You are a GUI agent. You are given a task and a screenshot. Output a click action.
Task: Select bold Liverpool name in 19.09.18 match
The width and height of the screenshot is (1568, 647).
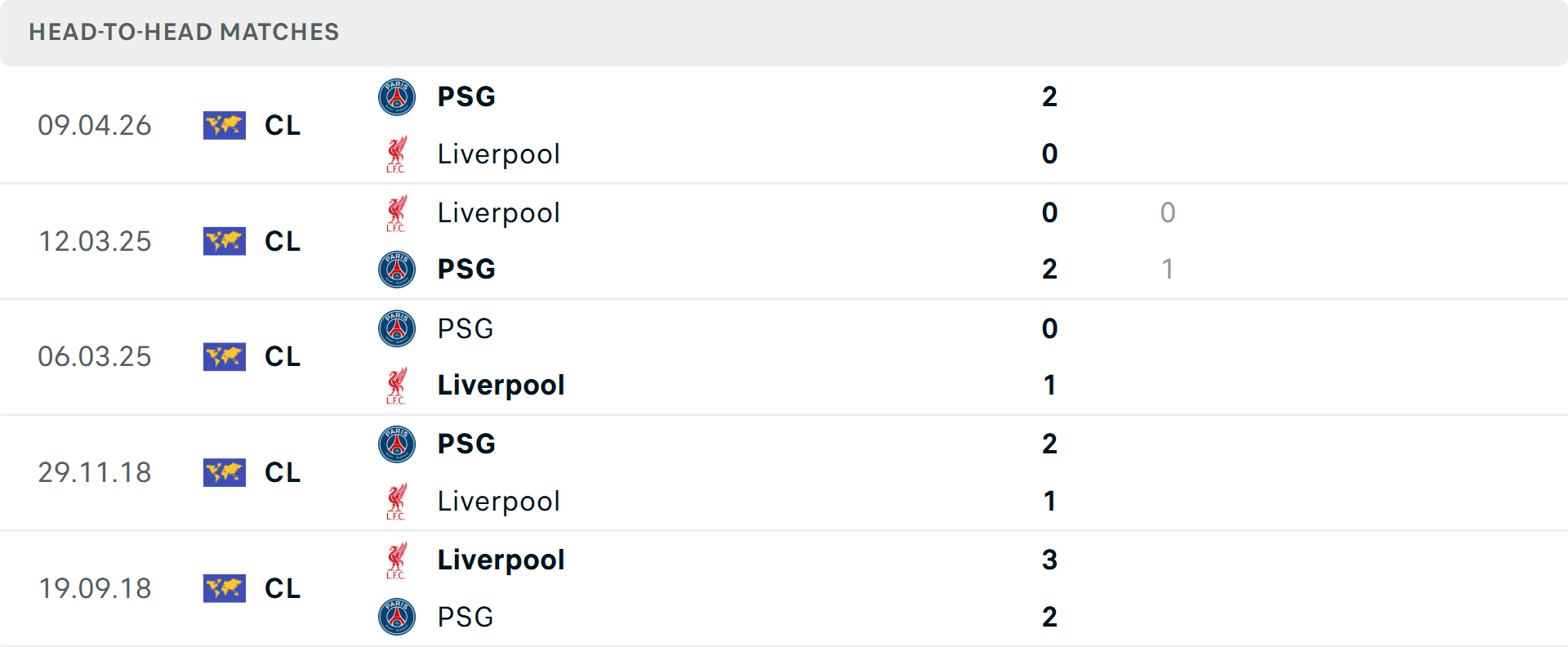[x=501, y=560]
